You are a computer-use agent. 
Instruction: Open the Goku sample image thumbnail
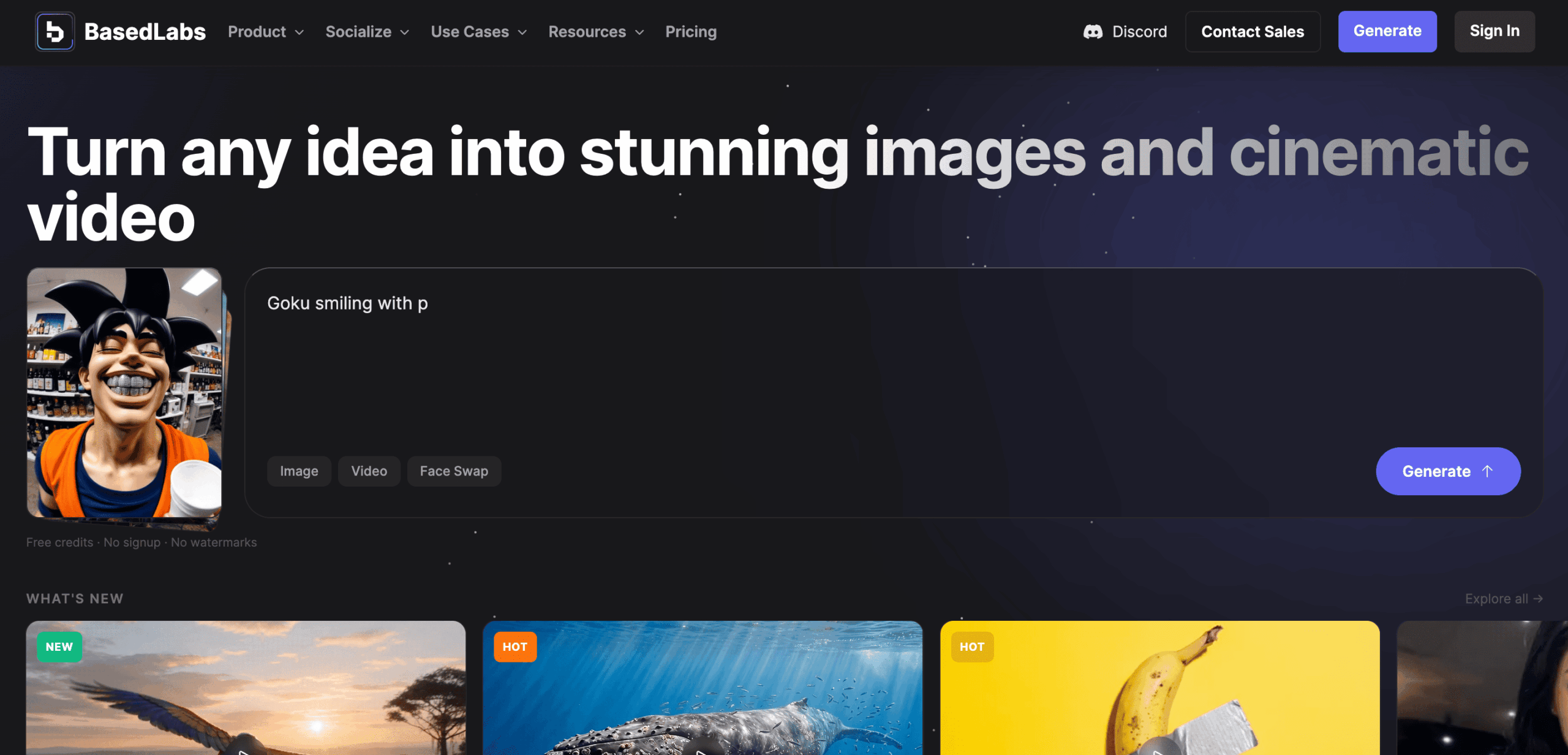pos(124,393)
